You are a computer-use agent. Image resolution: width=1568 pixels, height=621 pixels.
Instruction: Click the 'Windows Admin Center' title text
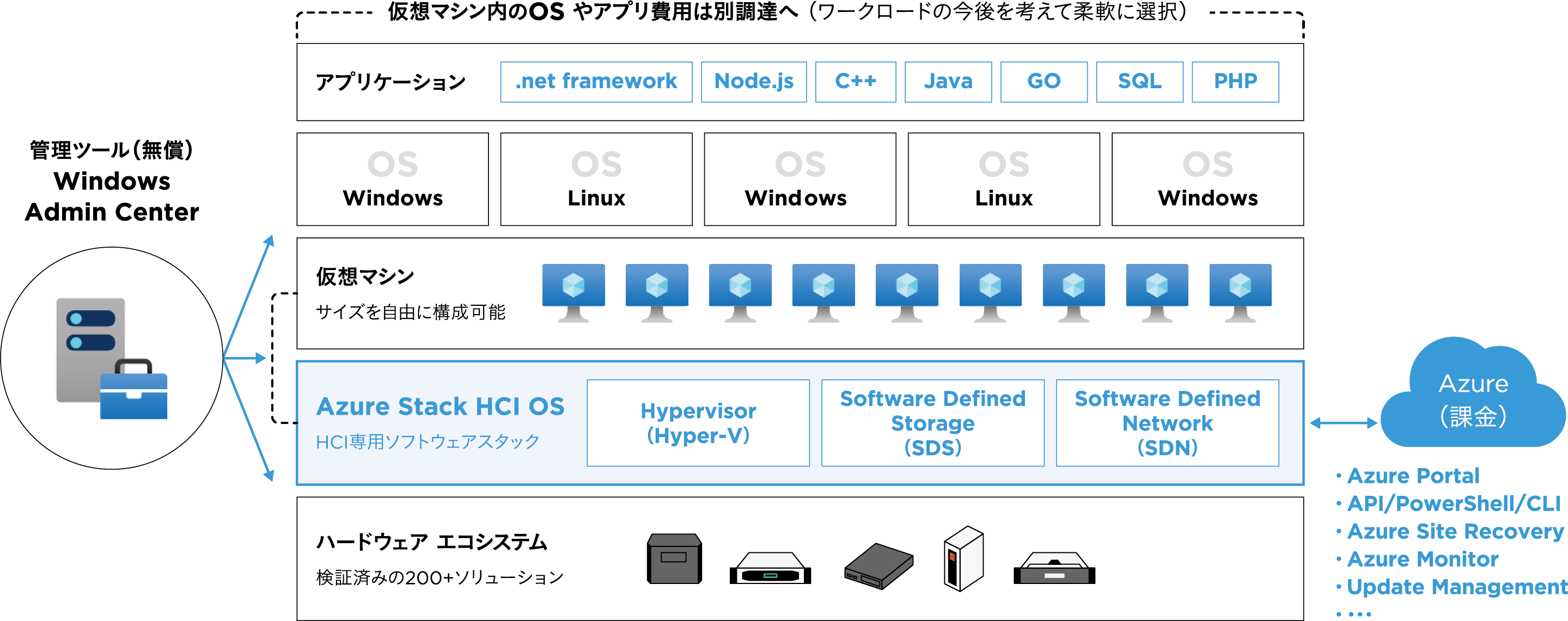(112, 196)
